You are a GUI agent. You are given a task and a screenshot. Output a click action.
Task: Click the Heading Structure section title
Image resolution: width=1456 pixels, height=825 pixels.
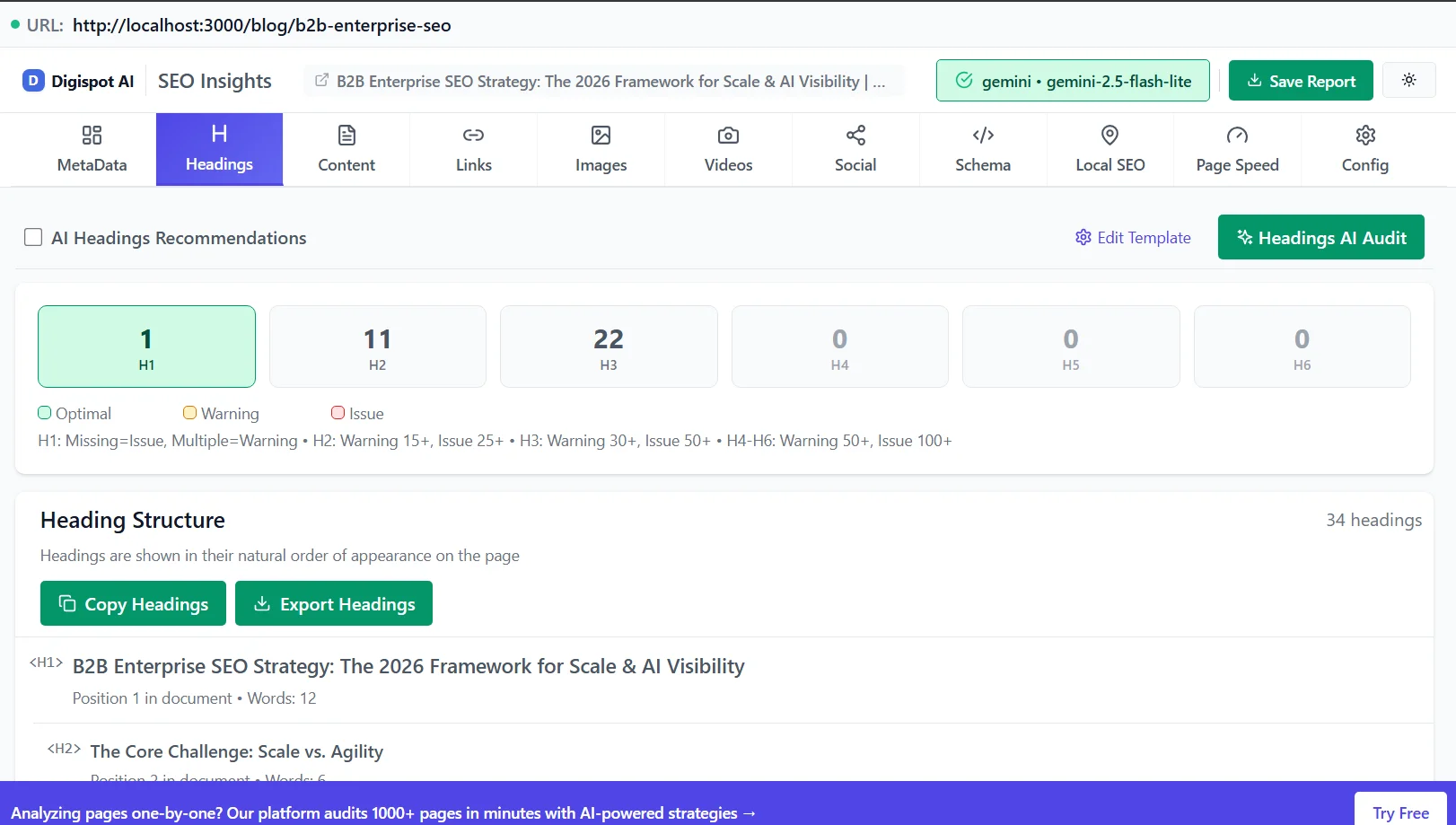click(x=133, y=521)
